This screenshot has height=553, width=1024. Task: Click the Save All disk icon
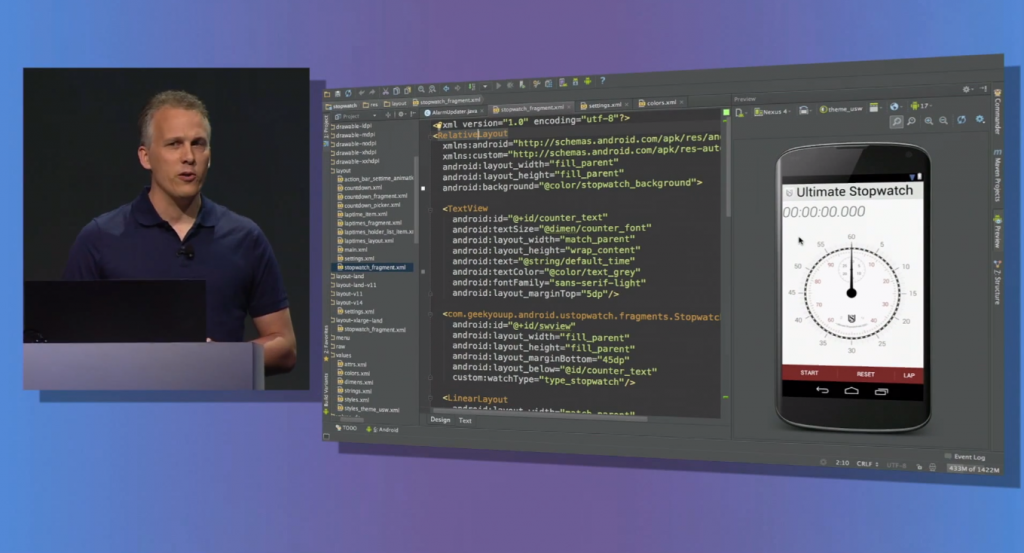coord(338,94)
